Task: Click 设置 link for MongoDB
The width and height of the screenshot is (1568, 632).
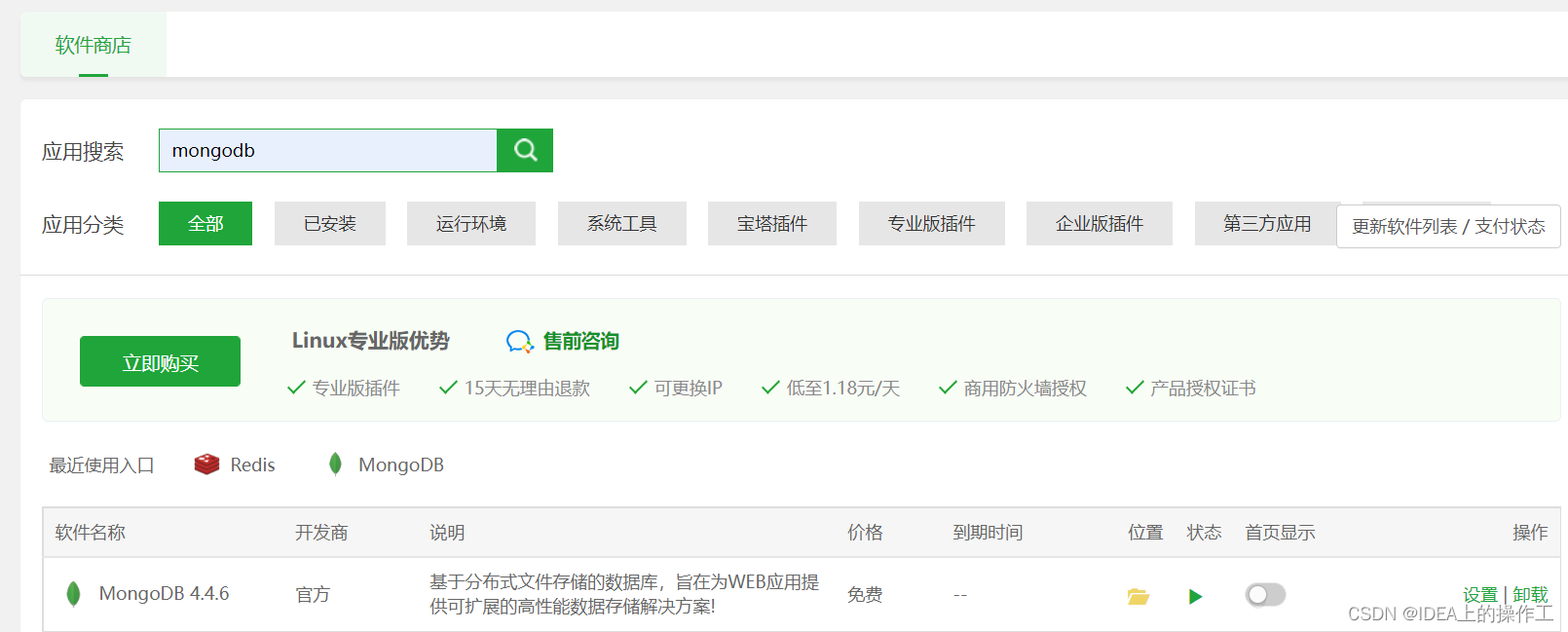Action: 1479,594
